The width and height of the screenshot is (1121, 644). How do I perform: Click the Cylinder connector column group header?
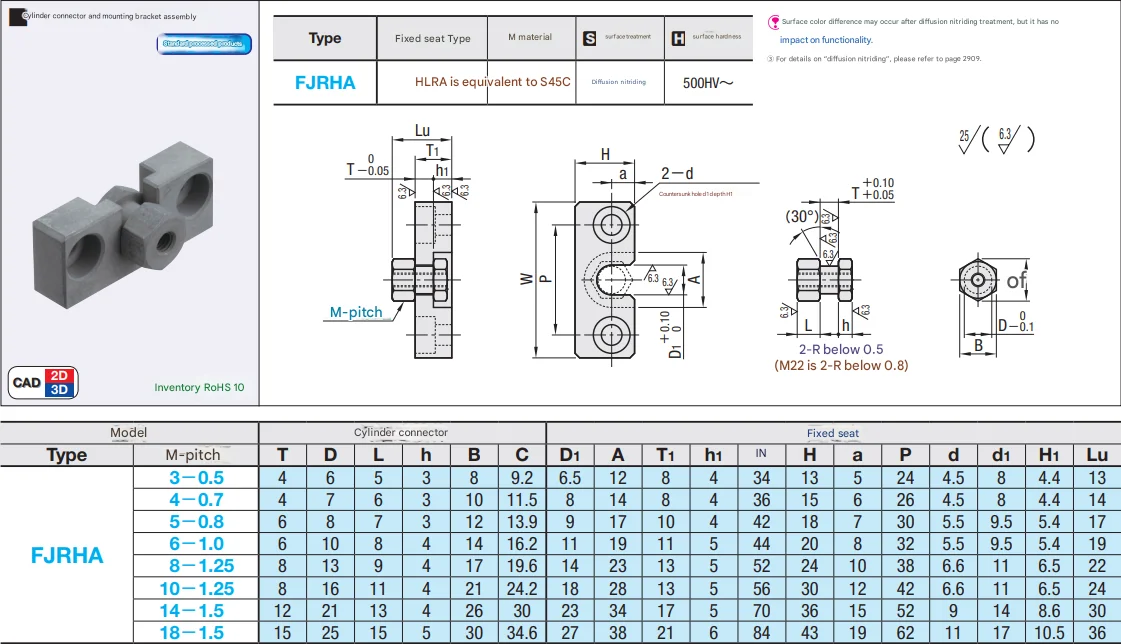pyautogui.click(x=401, y=432)
